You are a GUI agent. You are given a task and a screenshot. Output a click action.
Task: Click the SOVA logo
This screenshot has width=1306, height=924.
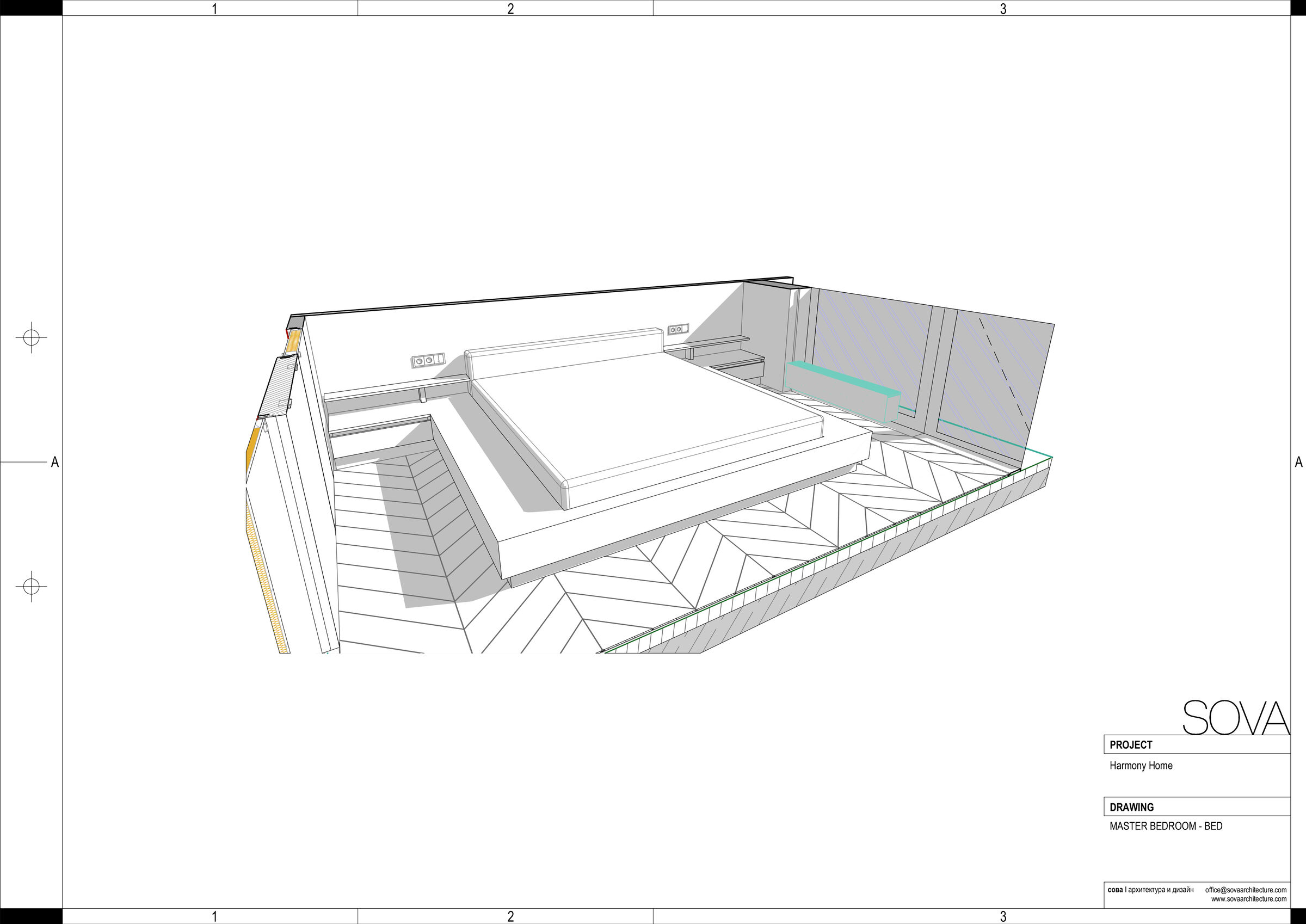click(x=1236, y=717)
